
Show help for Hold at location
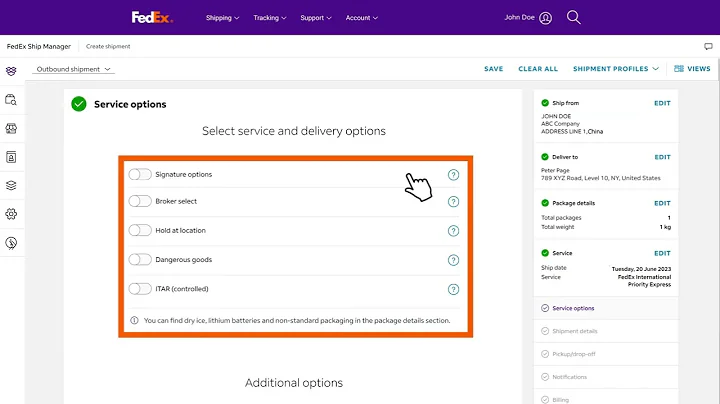pyautogui.click(x=453, y=231)
